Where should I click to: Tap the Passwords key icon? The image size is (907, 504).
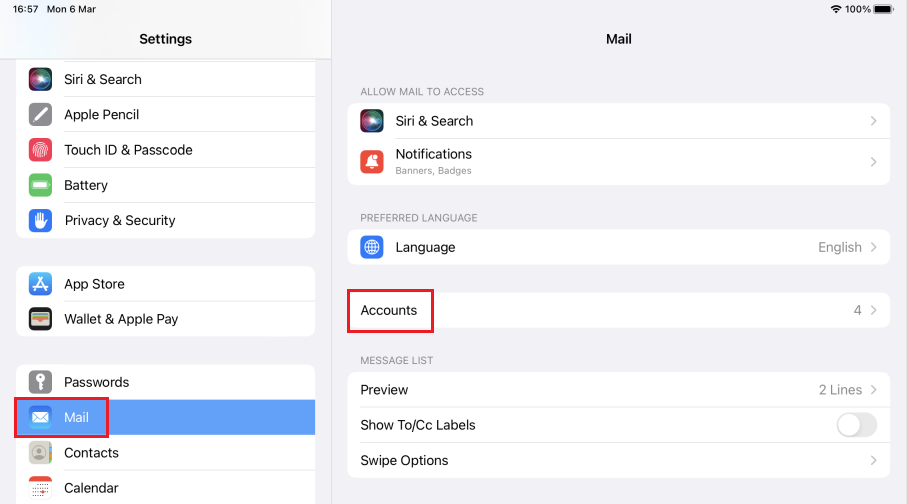40,382
